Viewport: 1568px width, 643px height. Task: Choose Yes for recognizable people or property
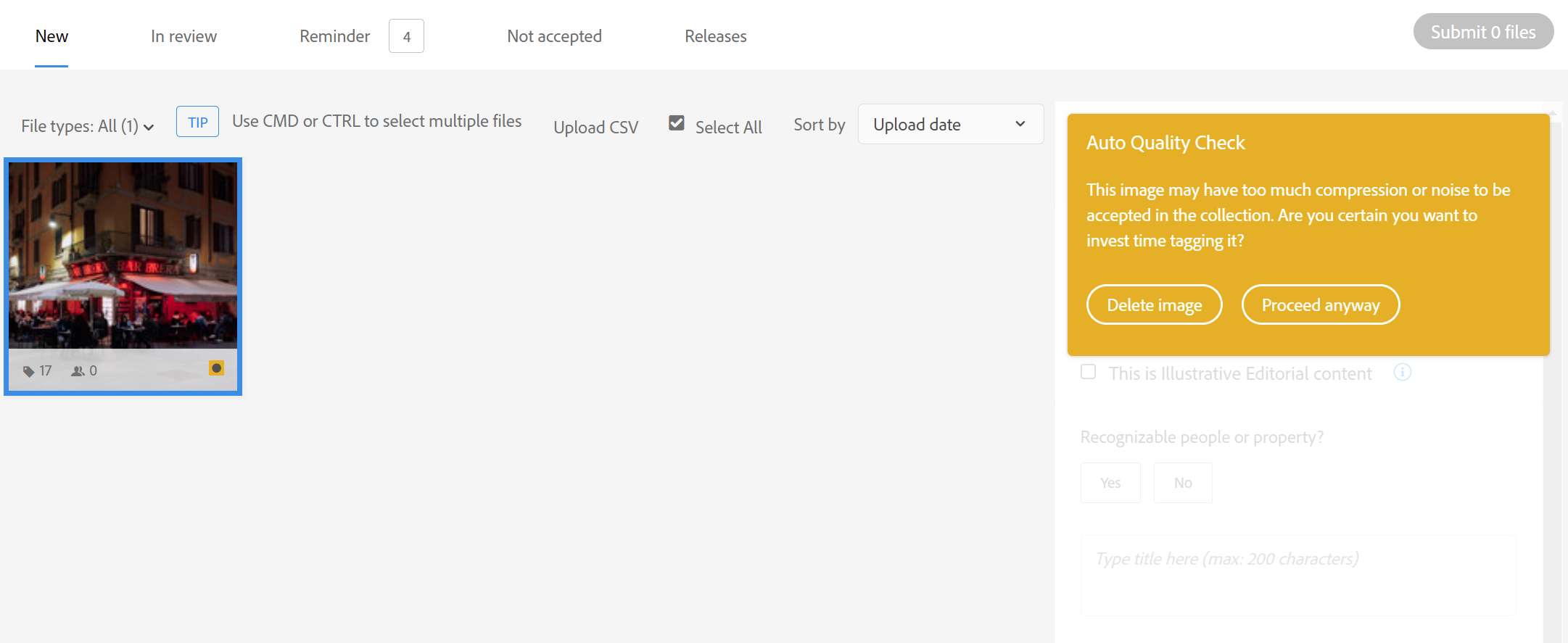1110,483
